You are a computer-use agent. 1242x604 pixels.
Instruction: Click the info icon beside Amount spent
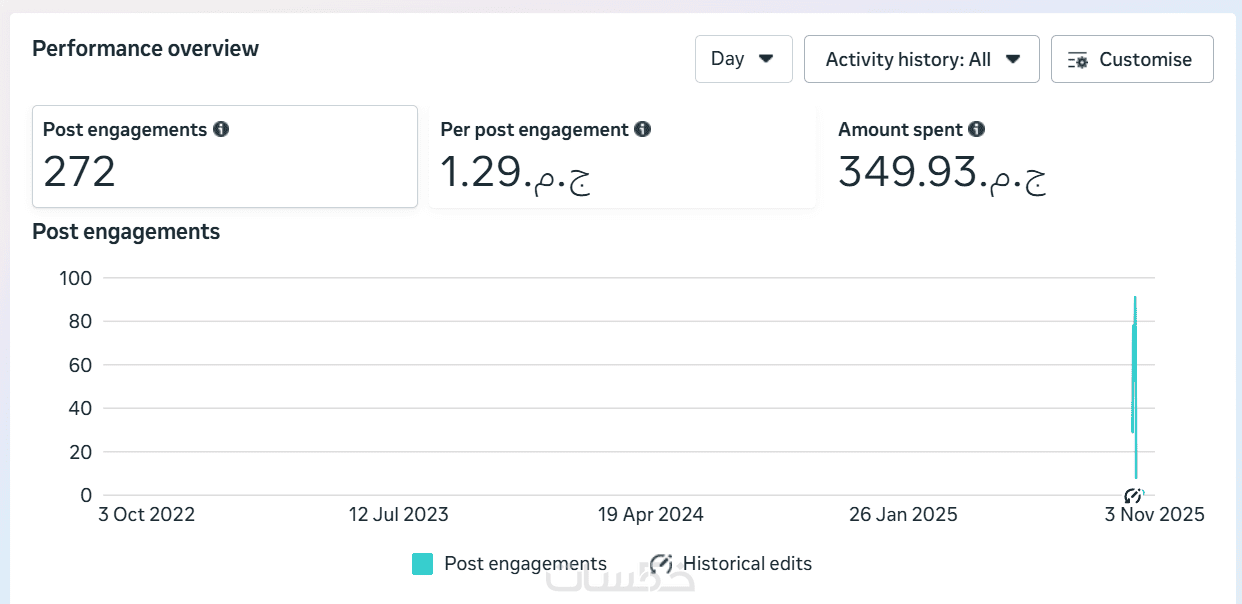click(x=977, y=129)
